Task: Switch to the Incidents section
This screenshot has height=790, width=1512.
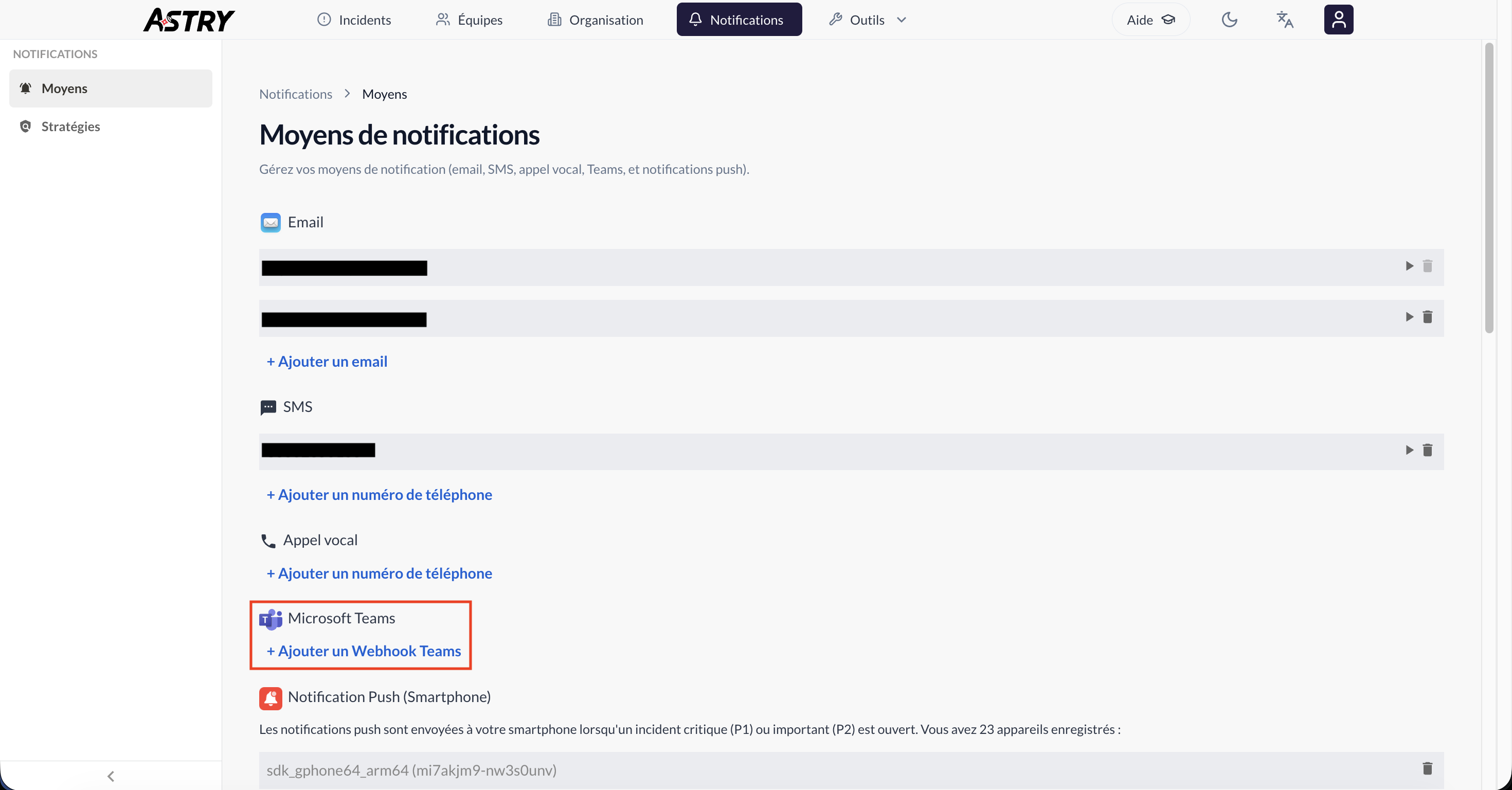Action: (x=354, y=20)
